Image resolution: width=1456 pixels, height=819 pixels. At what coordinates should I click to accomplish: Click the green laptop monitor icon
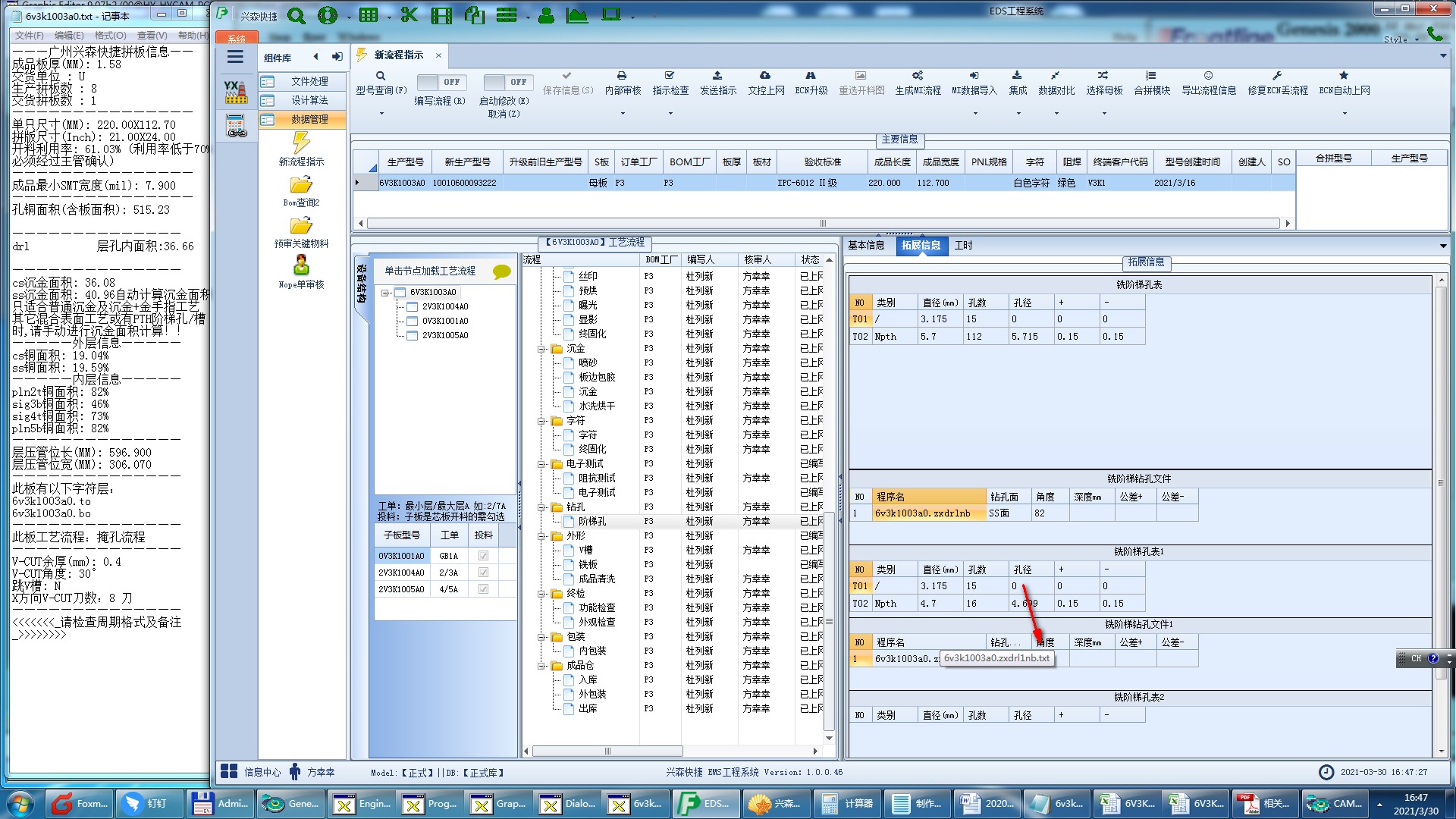tap(611, 15)
